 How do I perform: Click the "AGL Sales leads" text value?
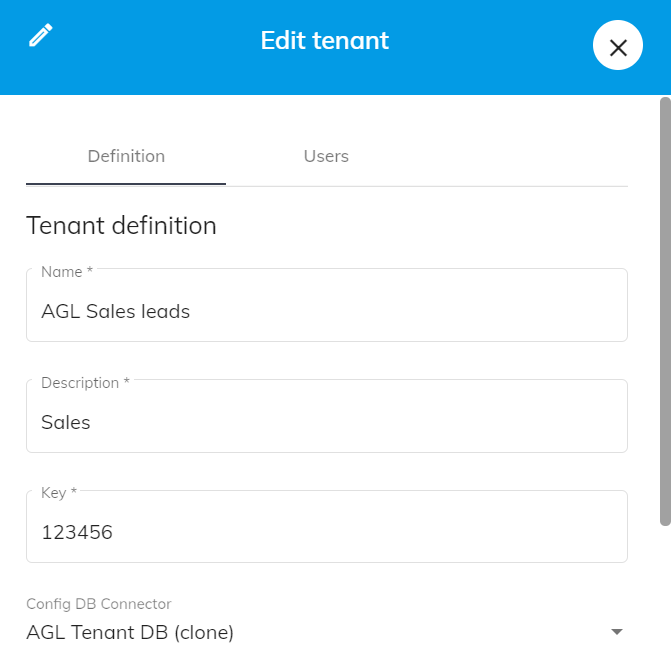[x=115, y=311]
